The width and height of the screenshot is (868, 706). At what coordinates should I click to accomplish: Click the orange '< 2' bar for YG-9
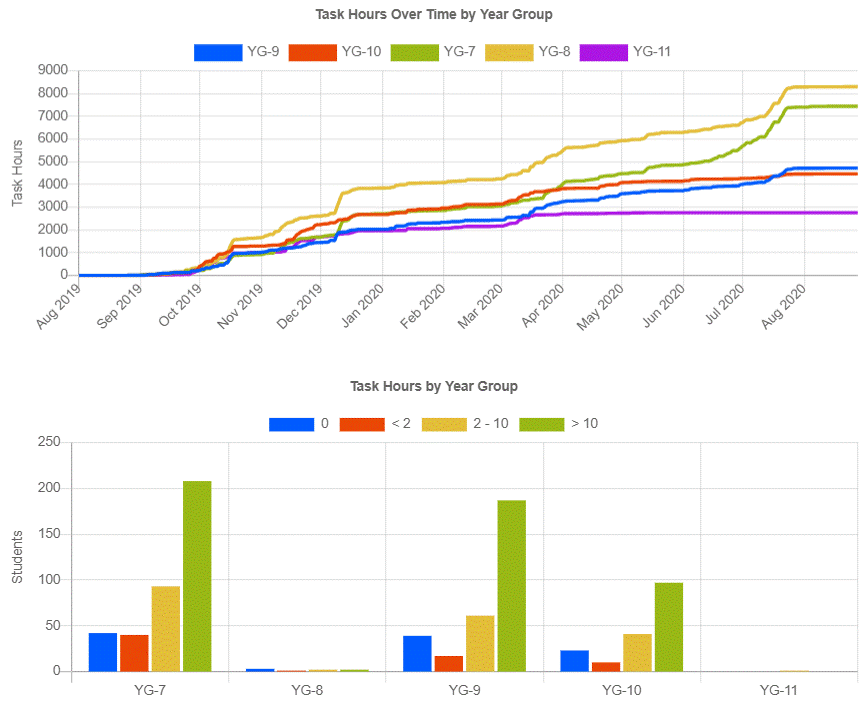pos(449,664)
